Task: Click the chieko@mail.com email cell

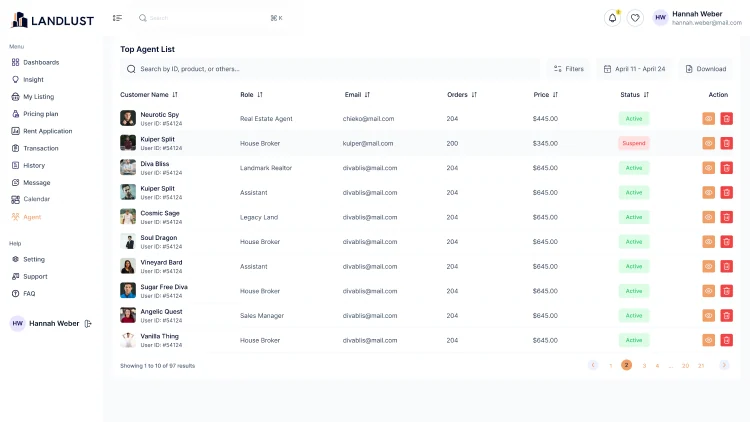Action: [368, 119]
